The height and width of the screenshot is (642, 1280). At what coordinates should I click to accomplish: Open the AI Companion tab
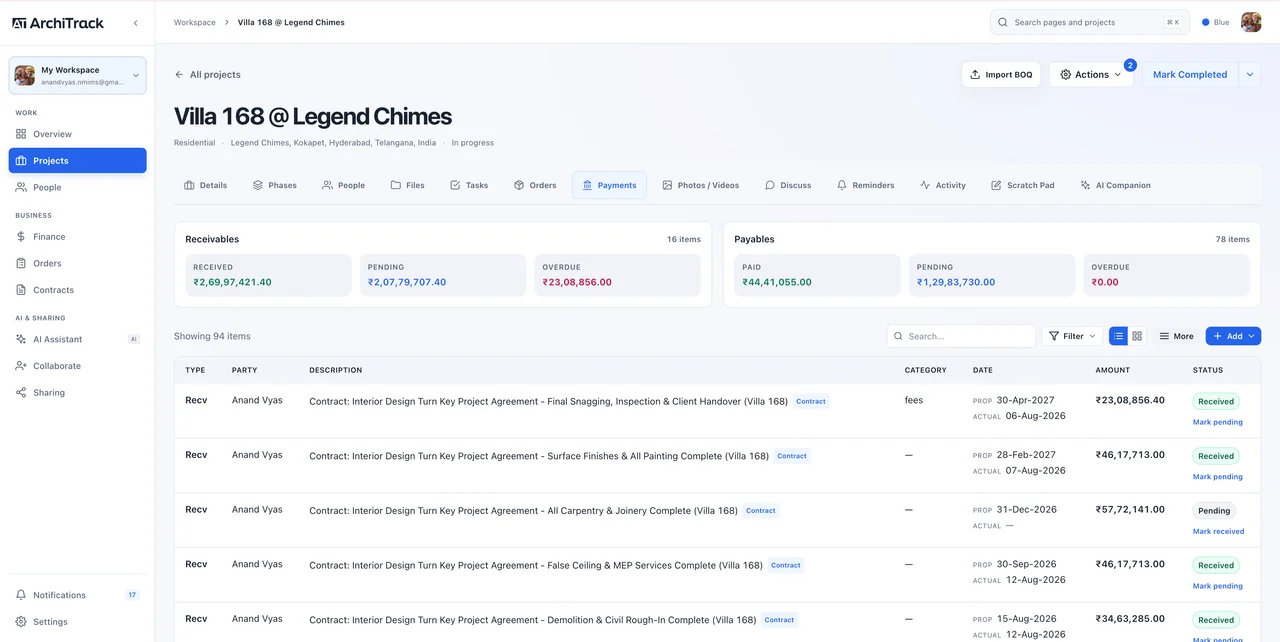(x=1116, y=185)
